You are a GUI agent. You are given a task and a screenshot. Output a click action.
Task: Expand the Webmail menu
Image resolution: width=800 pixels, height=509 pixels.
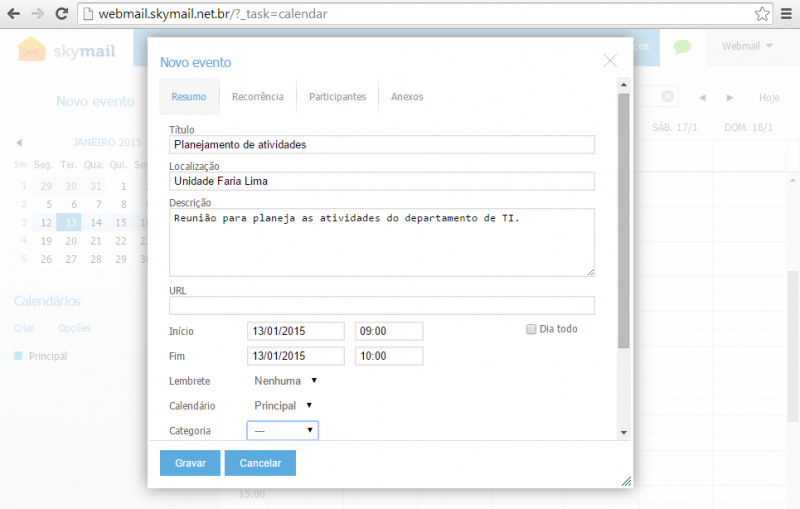[747, 46]
